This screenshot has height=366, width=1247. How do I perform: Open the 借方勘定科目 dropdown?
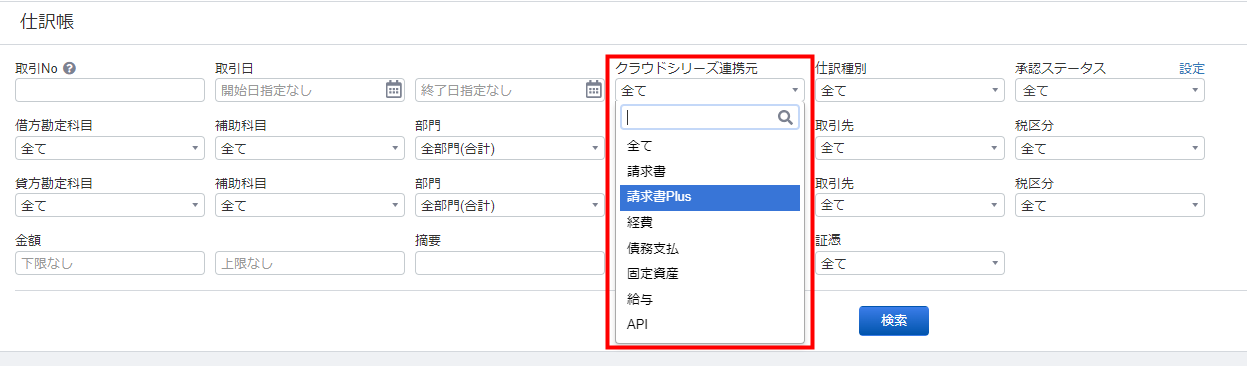click(x=110, y=149)
